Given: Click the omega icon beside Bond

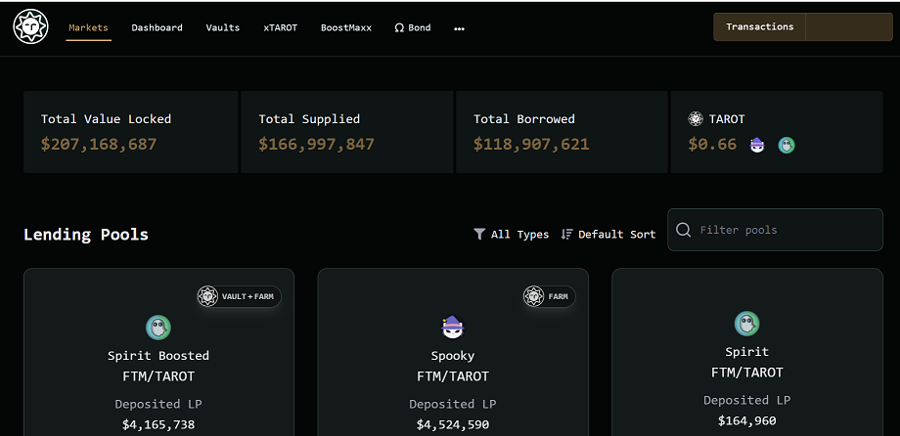Looking at the screenshot, I should (399, 28).
